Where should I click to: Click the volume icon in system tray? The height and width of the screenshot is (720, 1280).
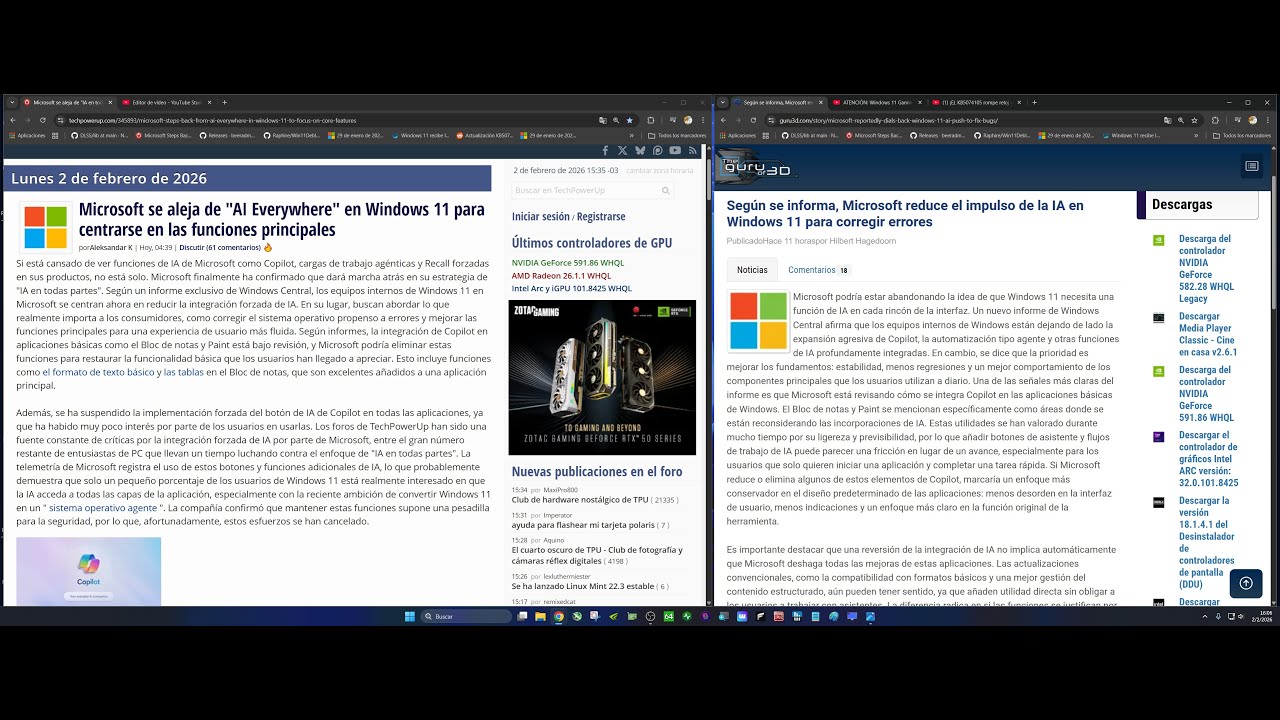tap(1241, 617)
